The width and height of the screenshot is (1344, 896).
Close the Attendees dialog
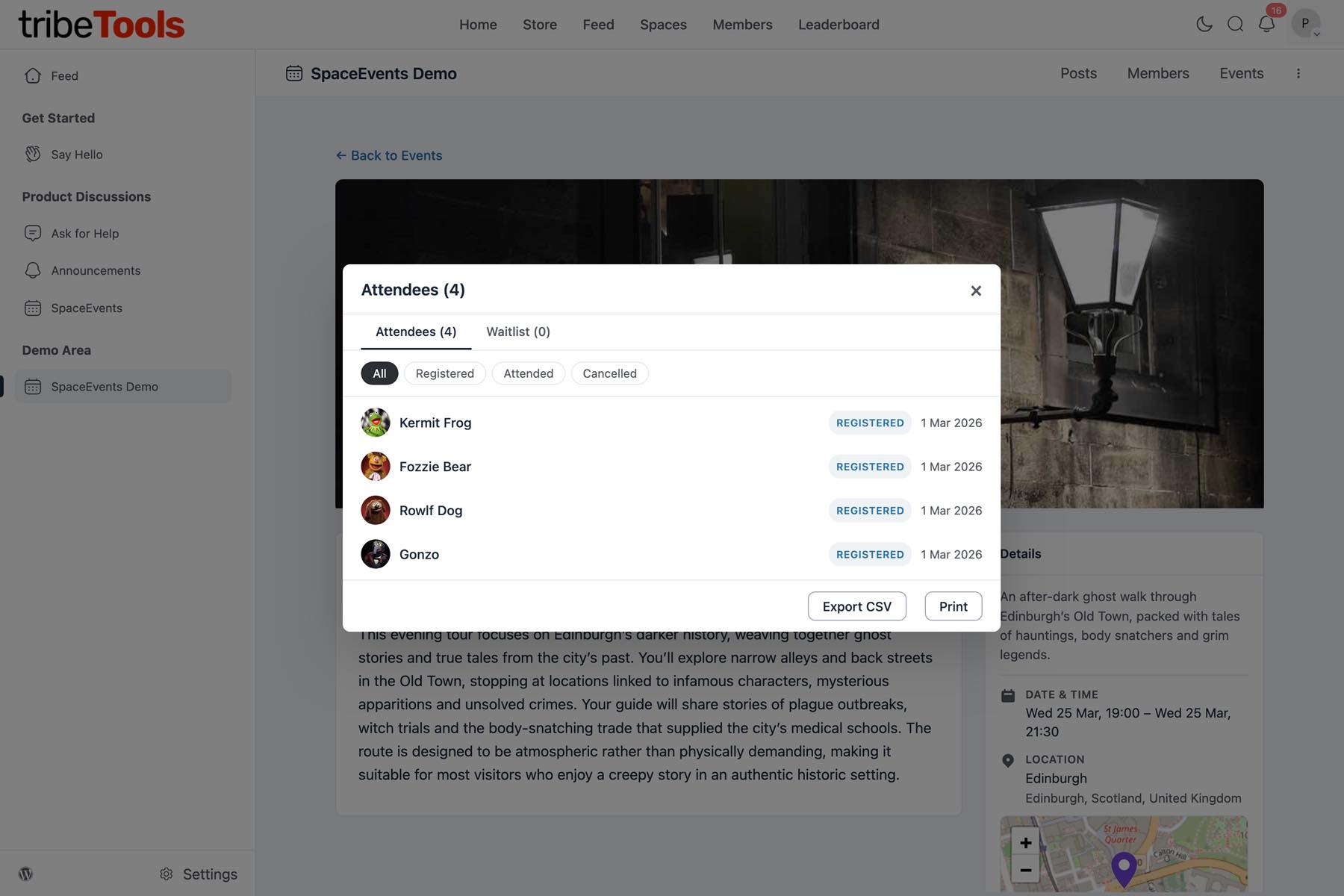point(975,290)
